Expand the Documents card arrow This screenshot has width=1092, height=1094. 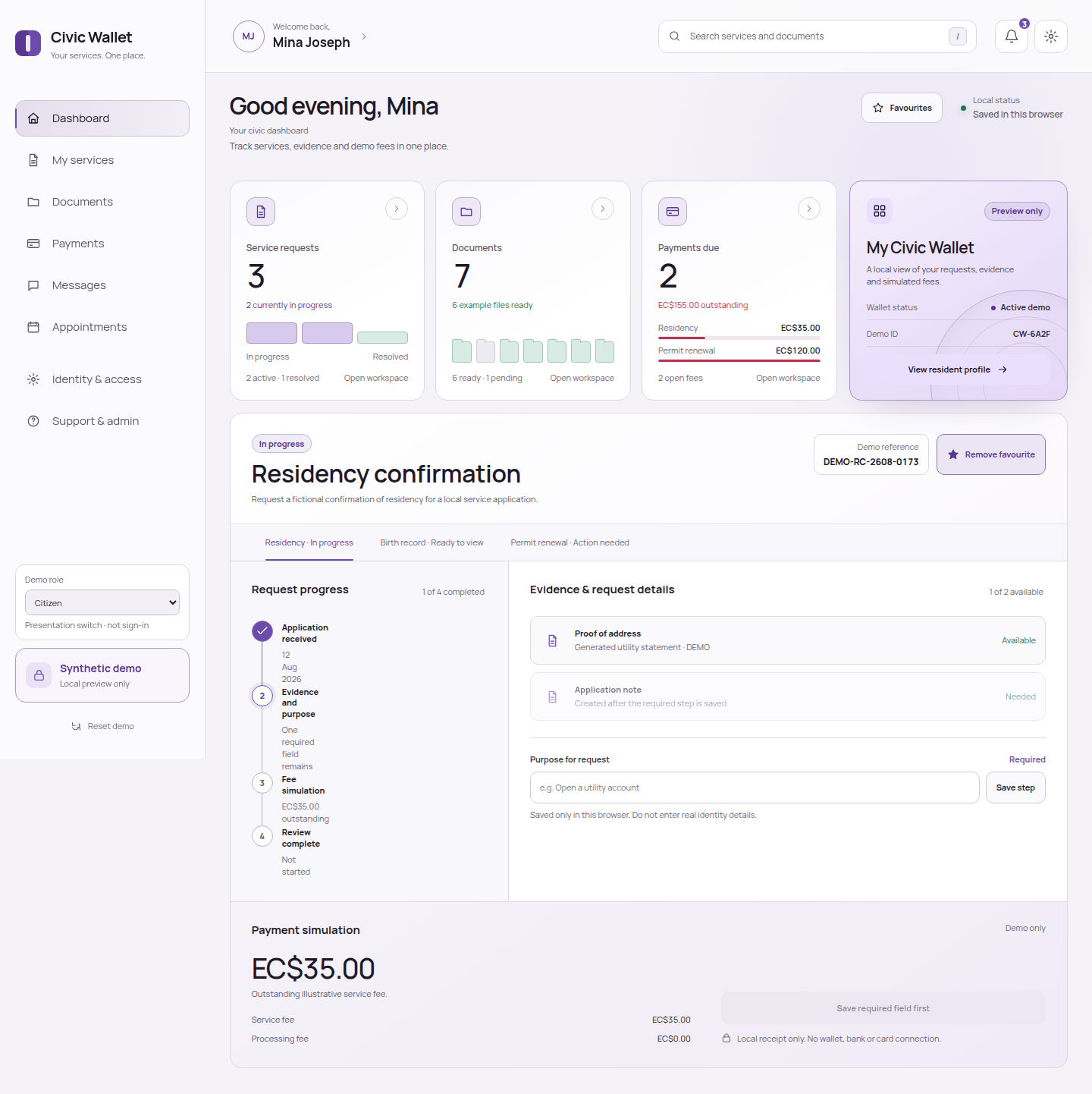click(x=603, y=209)
